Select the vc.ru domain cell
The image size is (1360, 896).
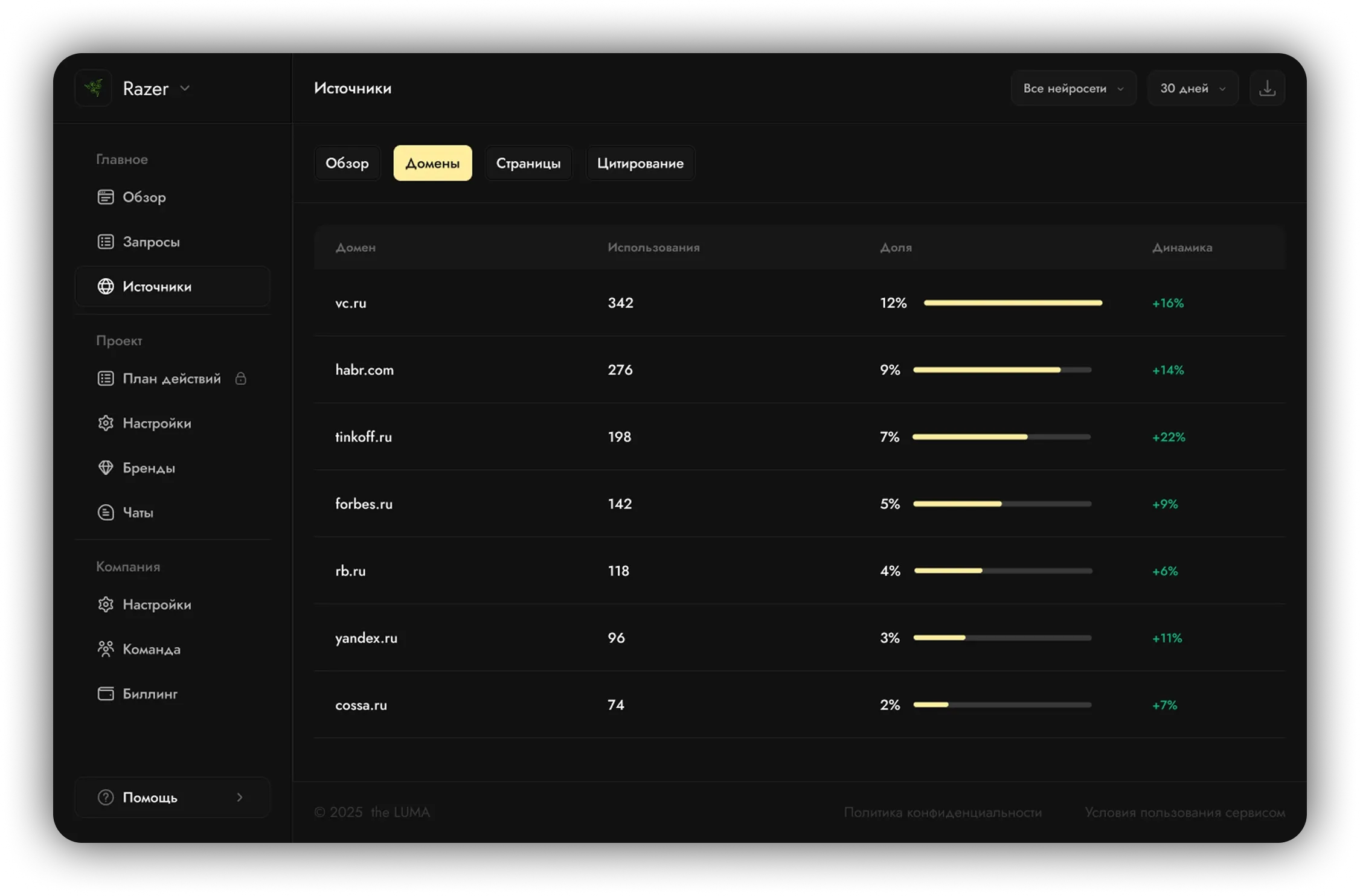click(x=351, y=303)
